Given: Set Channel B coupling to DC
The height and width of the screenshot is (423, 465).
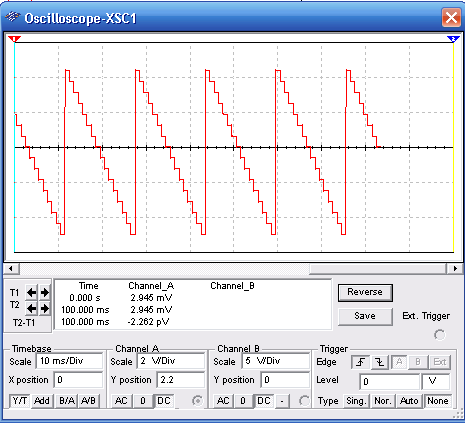Looking at the screenshot, I should 264,401.
